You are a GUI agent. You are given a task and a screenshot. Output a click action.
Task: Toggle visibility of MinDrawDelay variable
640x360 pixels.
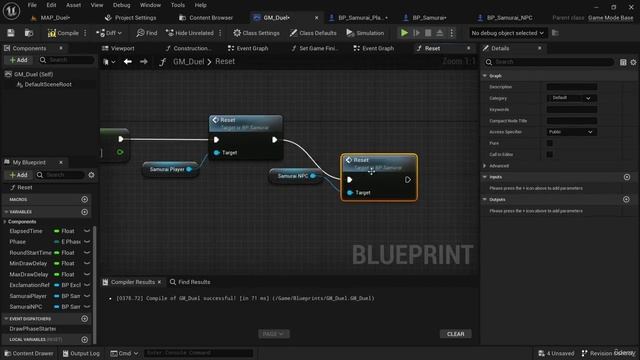87,263
